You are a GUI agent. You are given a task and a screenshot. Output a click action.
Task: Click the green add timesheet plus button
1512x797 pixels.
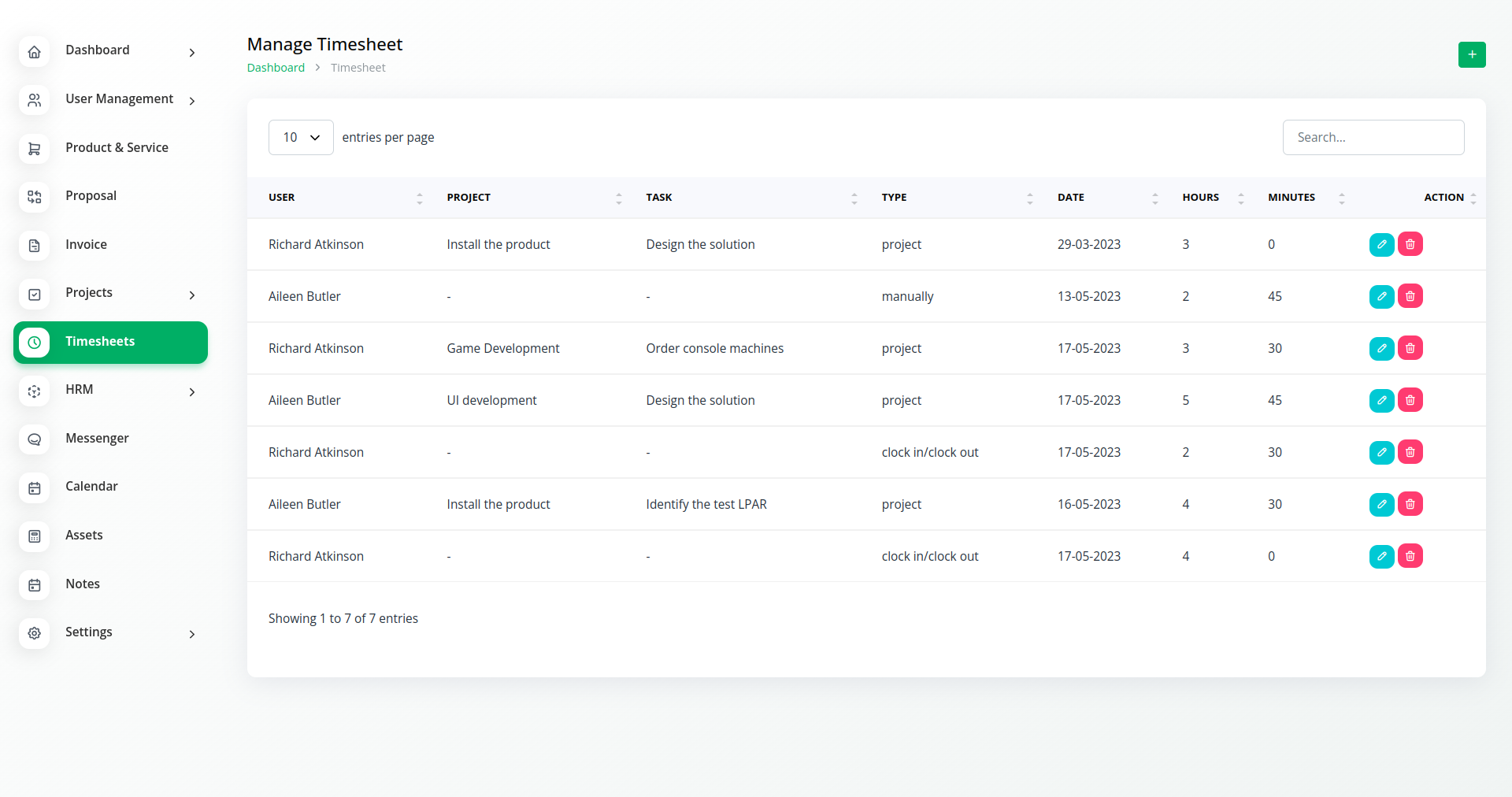point(1471,54)
